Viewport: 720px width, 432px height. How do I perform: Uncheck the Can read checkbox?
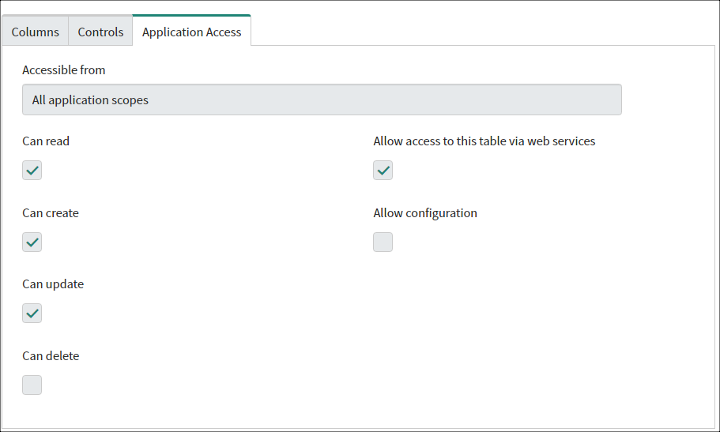(32, 170)
